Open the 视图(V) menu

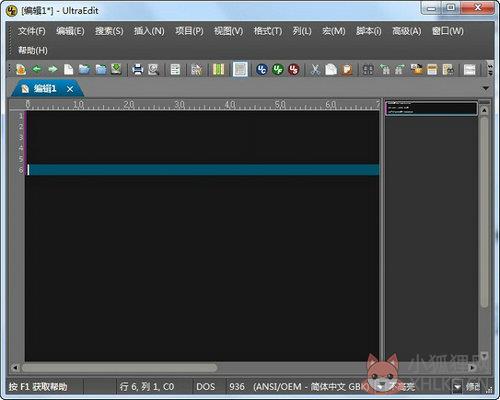click(x=228, y=31)
